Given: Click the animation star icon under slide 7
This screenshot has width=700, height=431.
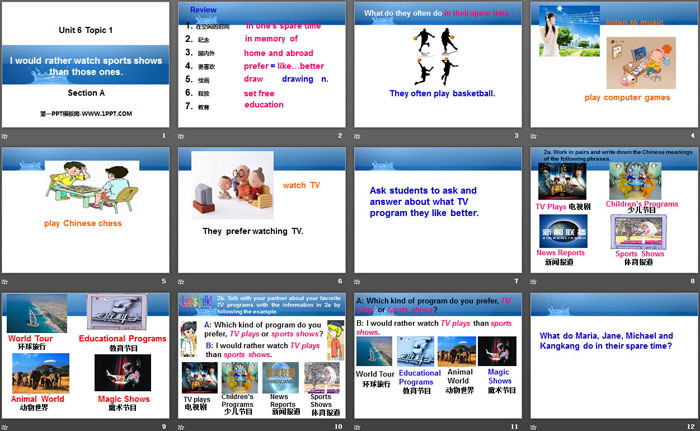Looking at the screenshot, I should point(357,281).
